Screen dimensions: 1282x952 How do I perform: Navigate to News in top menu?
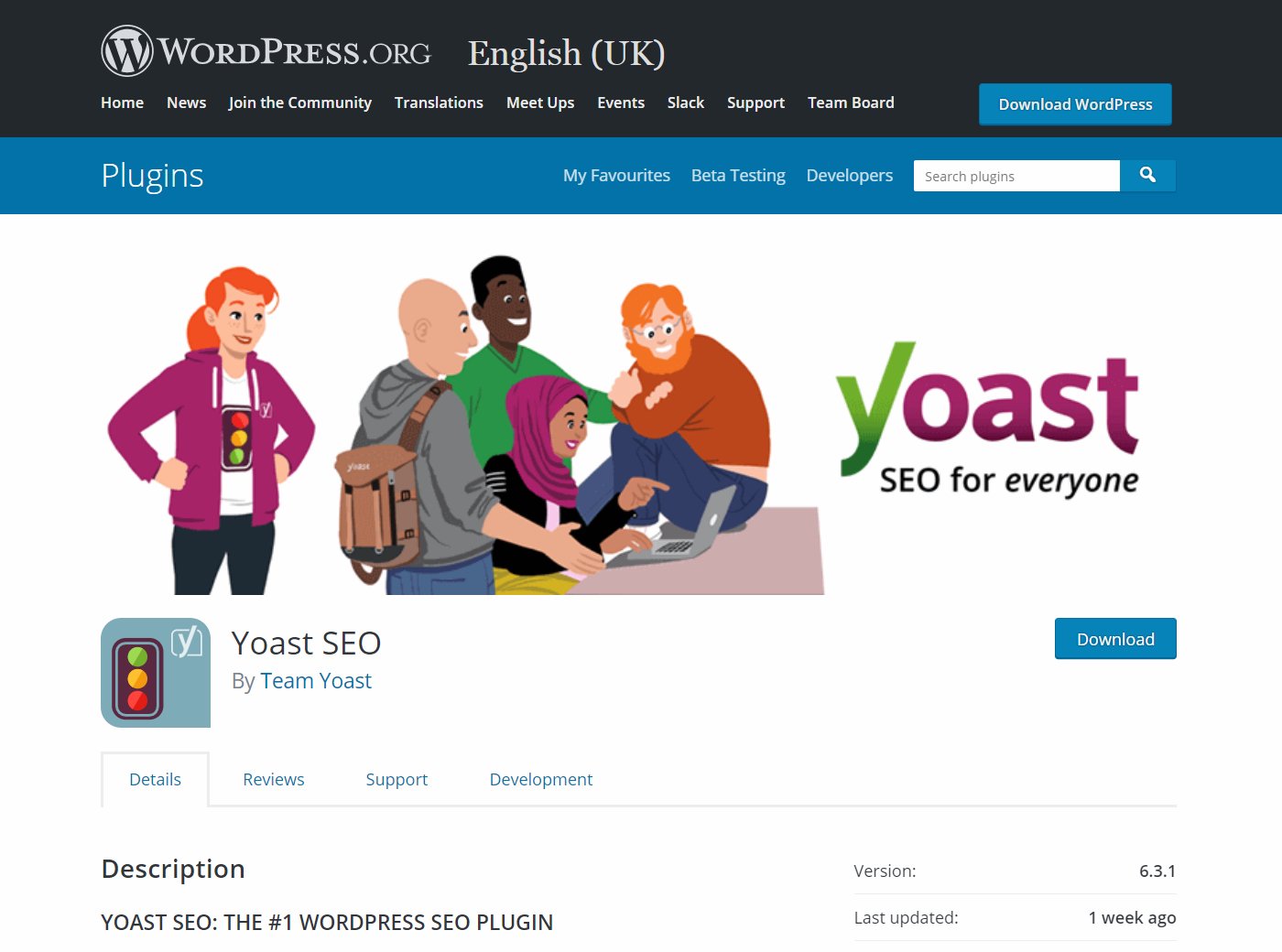[186, 103]
